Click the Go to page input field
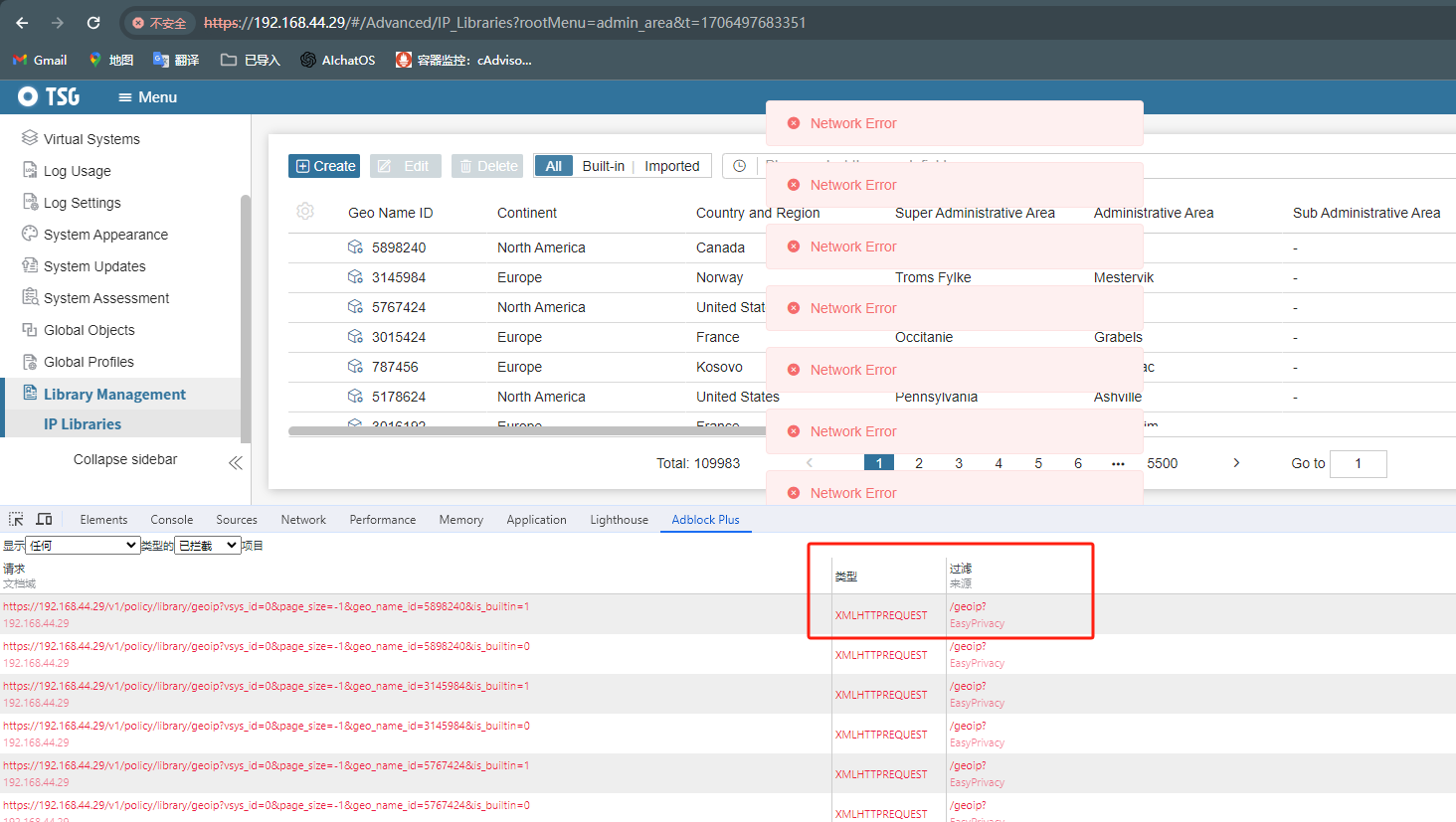Viewport: 1456px width, 822px height. pyautogui.click(x=1358, y=463)
